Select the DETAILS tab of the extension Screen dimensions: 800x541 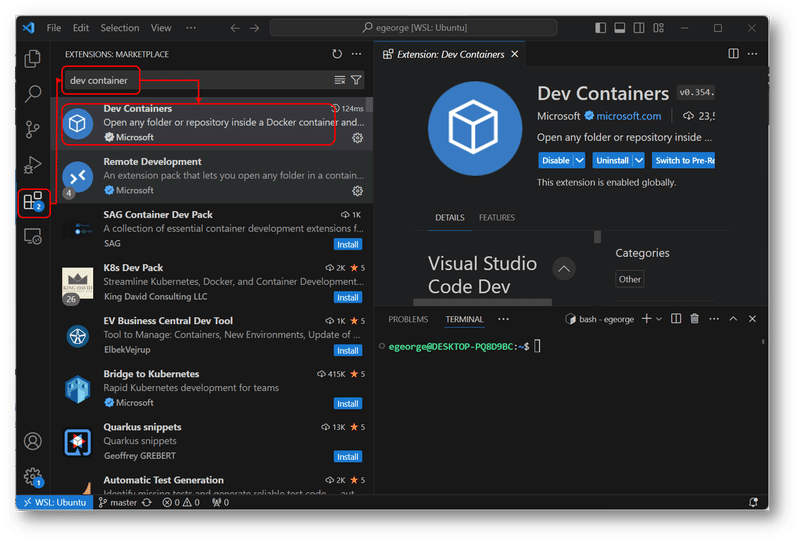(449, 217)
